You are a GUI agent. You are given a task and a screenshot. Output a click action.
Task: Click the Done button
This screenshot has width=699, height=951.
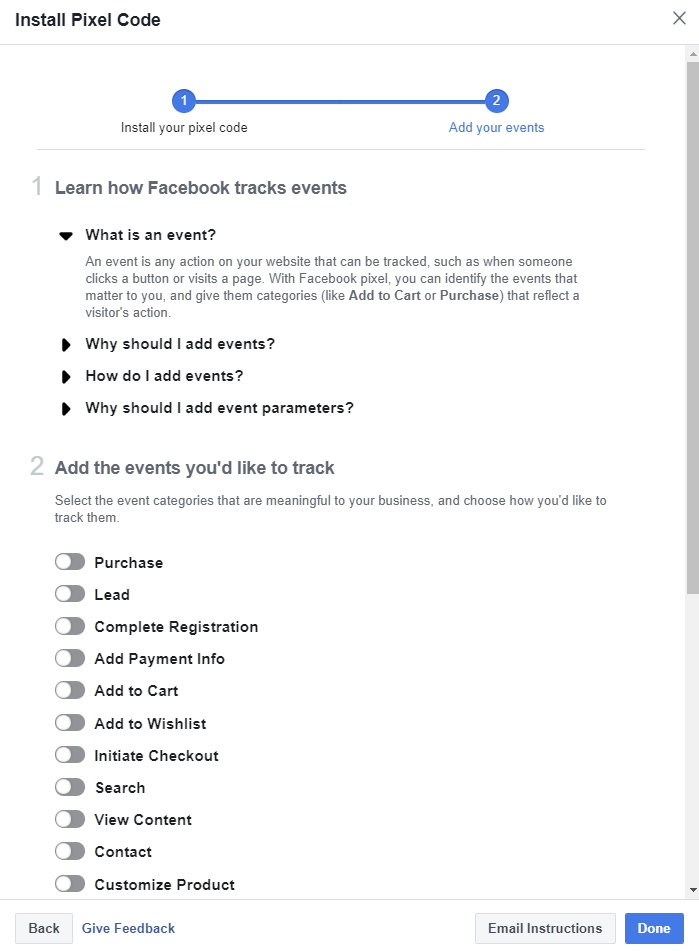[x=654, y=928]
